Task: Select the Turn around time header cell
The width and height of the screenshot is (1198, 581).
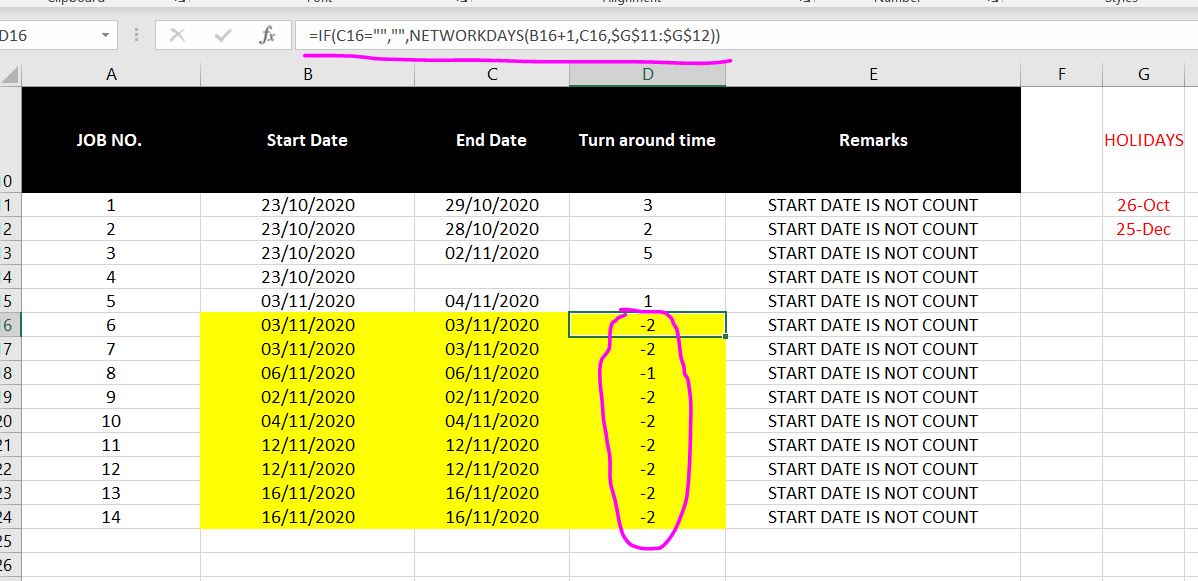Action: pos(646,140)
